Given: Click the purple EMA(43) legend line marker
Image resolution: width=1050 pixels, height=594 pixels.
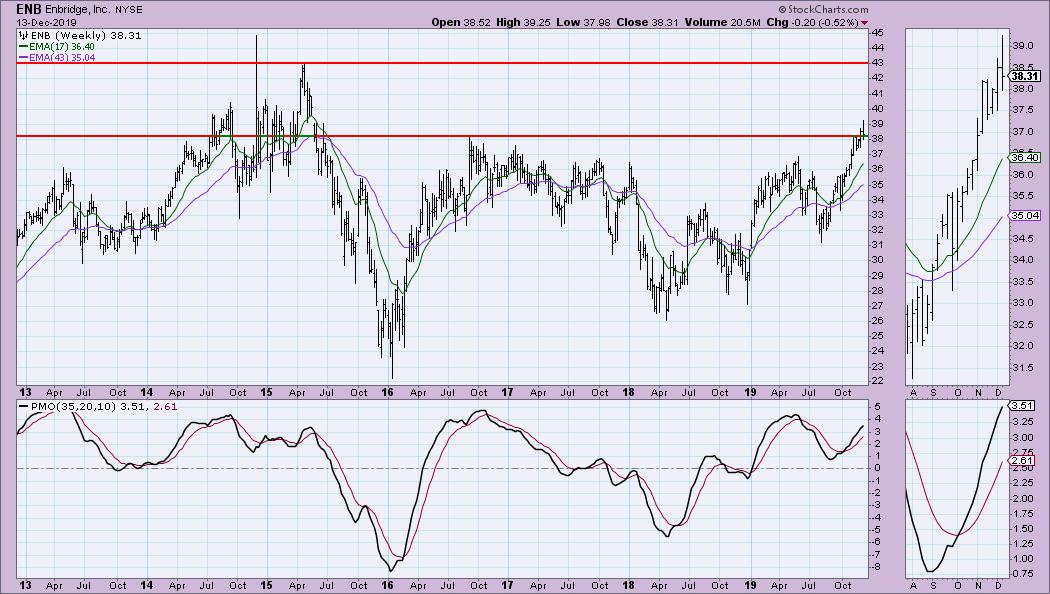Looking at the screenshot, I should [x=23, y=55].
